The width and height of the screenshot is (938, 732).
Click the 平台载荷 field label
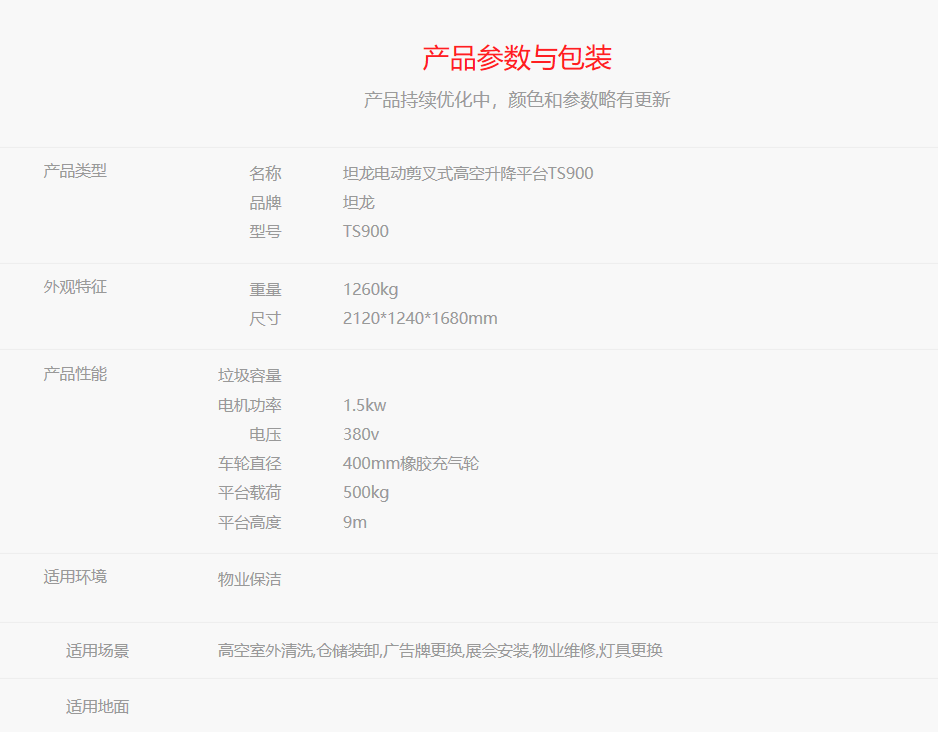249,493
